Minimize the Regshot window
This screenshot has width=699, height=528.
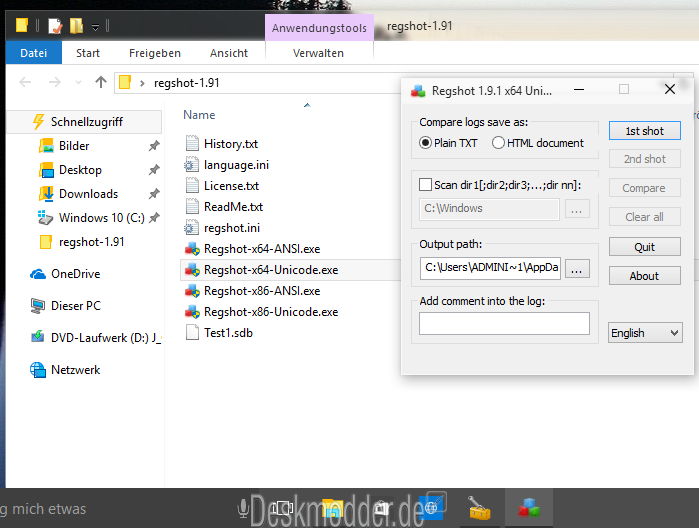[x=579, y=90]
